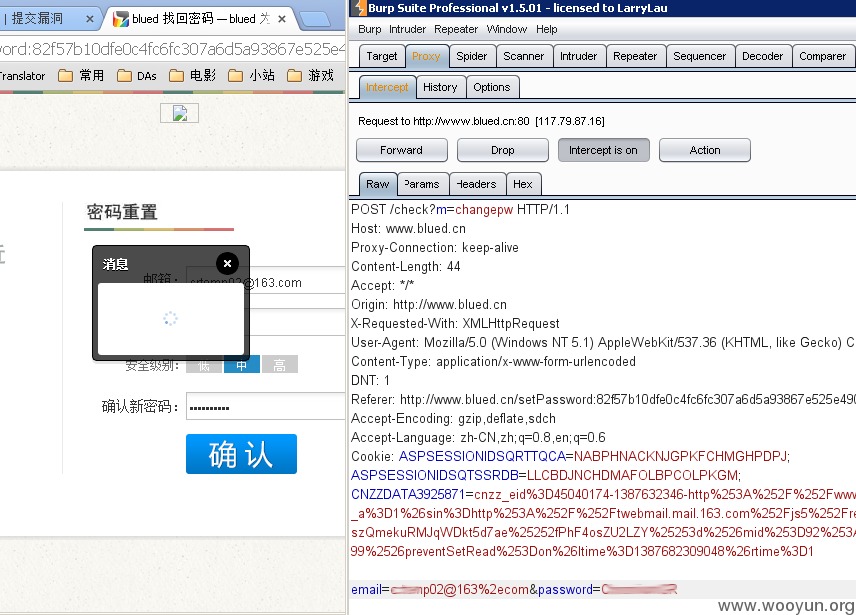Click the Referer header line
Viewport: 856px width, 615px height.
[603, 399]
